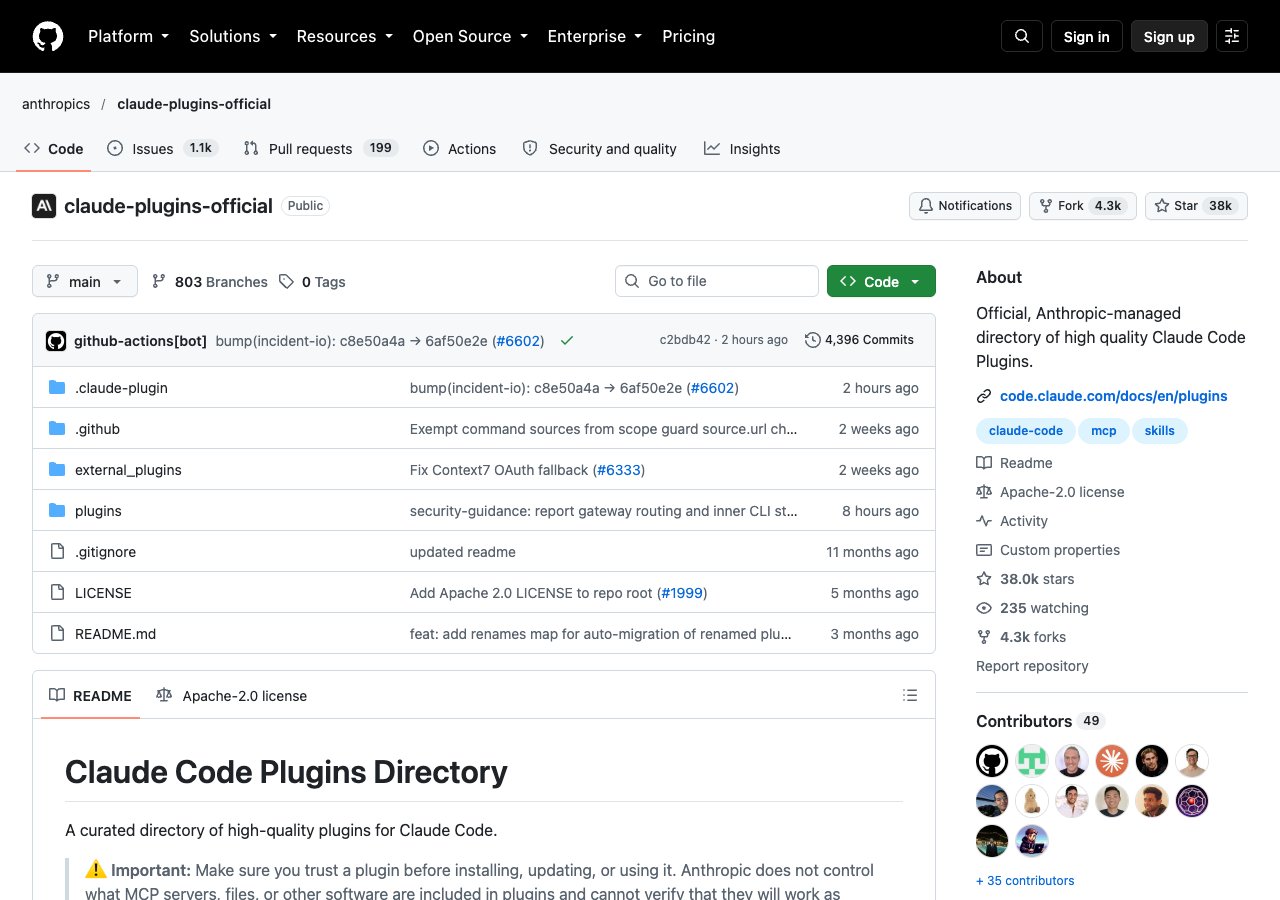
Task: Focus the Go to file search field
Action: coord(717,281)
